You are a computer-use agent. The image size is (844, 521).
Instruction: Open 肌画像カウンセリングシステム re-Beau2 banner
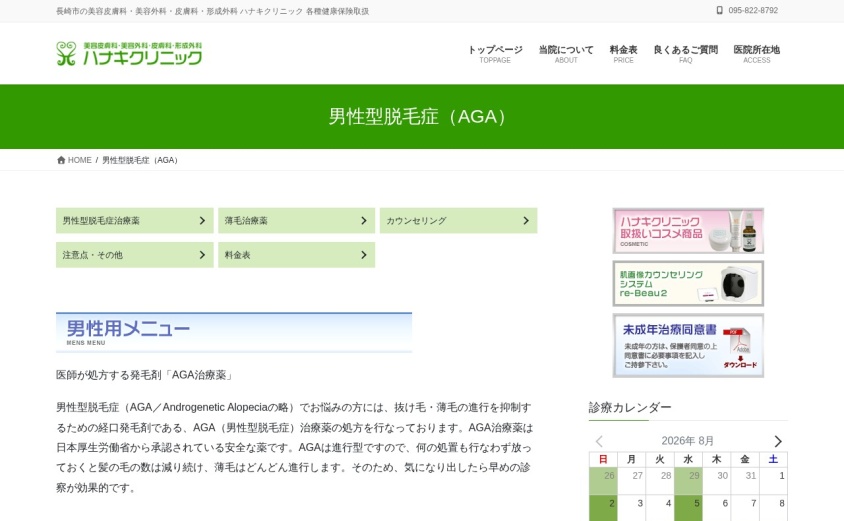click(x=688, y=284)
